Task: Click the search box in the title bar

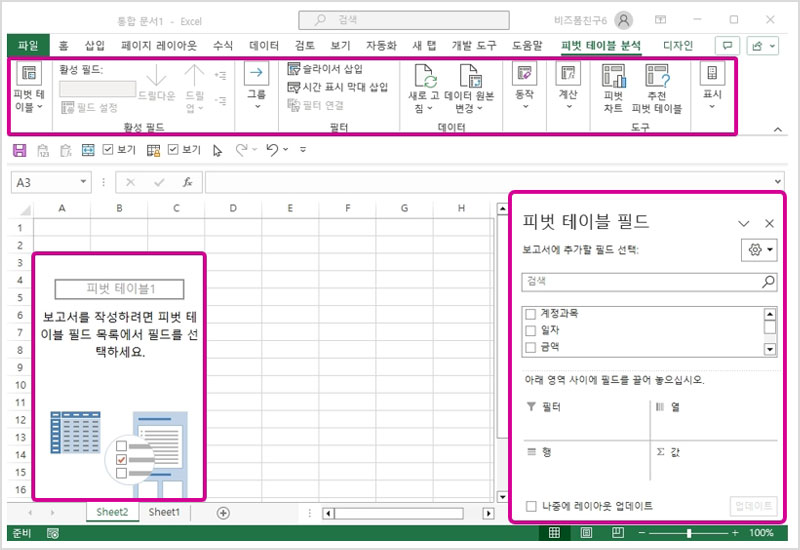Action: coord(404,20)
